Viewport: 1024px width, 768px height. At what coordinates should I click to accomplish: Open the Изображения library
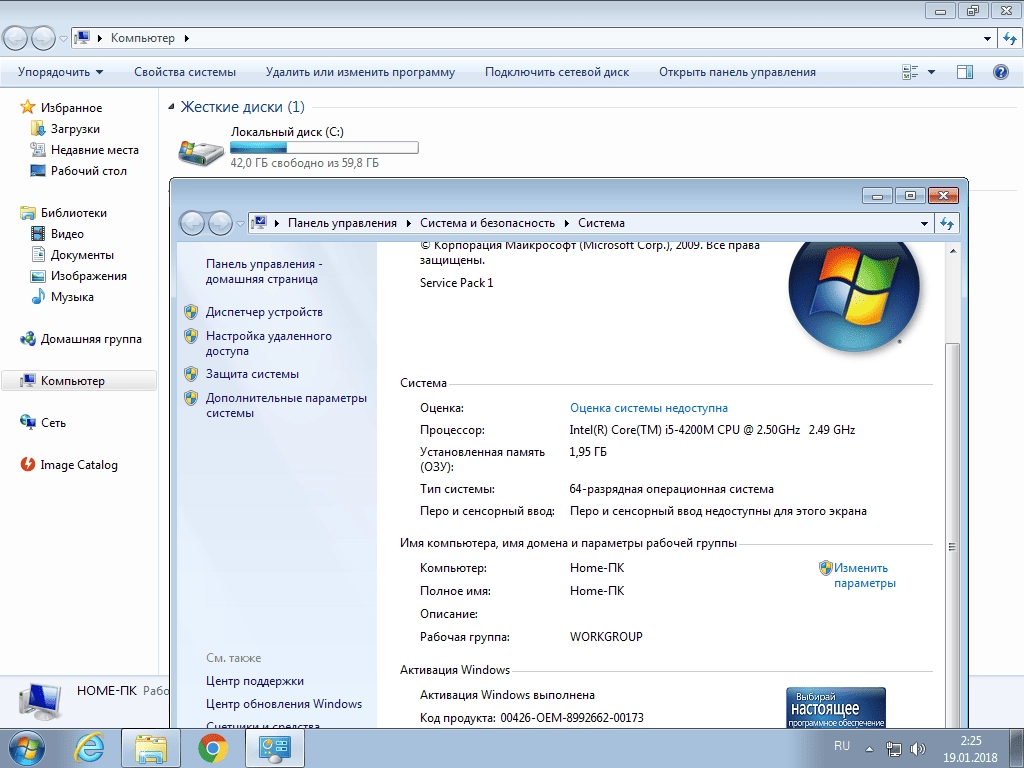89,276
